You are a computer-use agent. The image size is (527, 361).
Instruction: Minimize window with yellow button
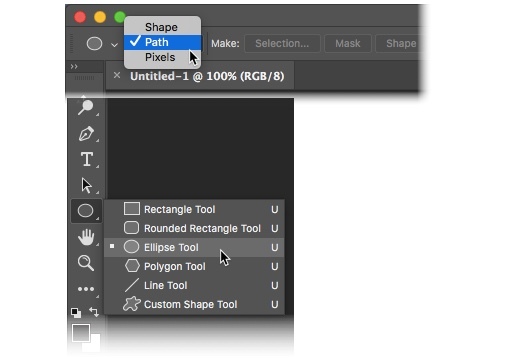tap(100, 17)
